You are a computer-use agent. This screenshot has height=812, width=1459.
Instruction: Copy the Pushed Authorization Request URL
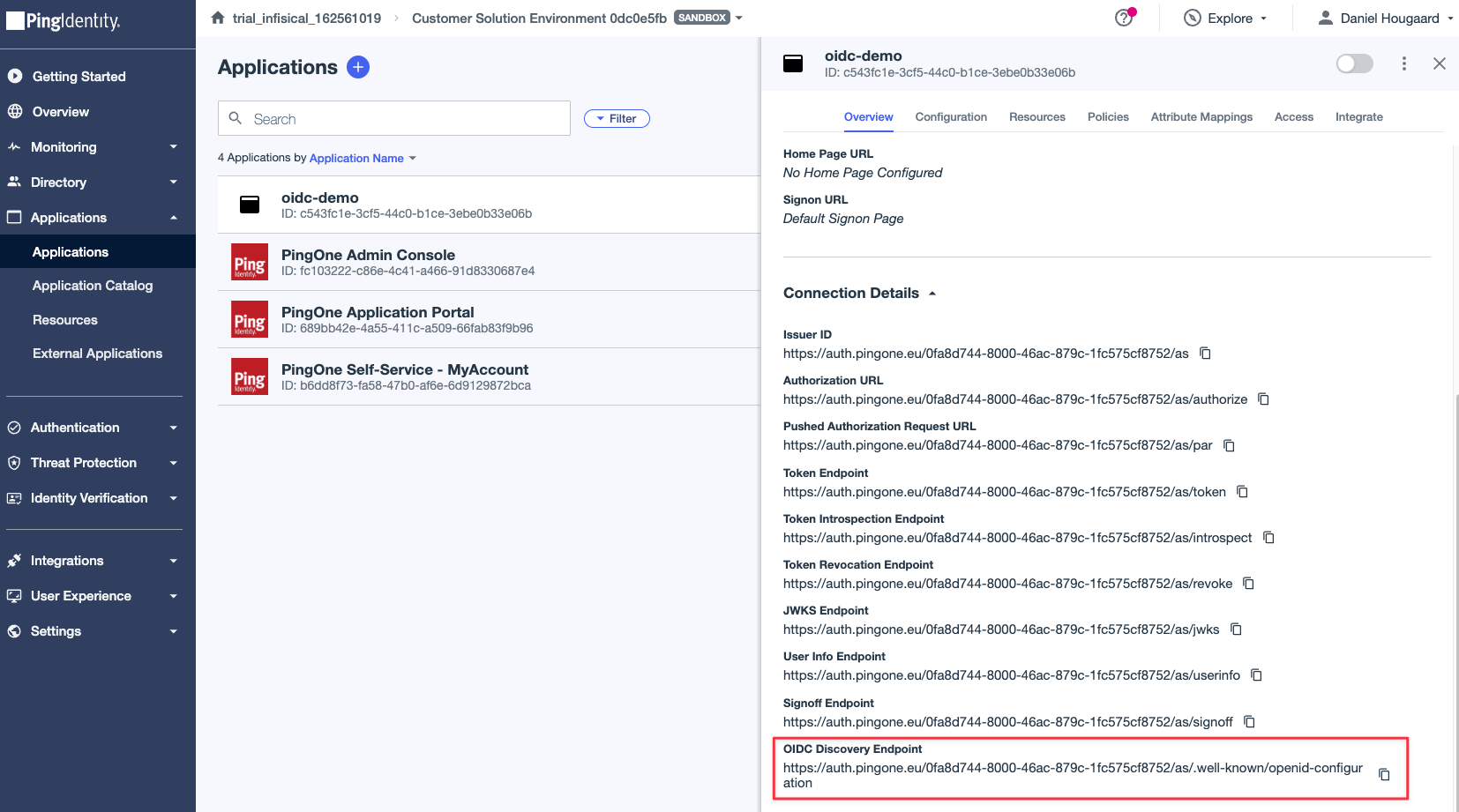(x=1229, y=445)
